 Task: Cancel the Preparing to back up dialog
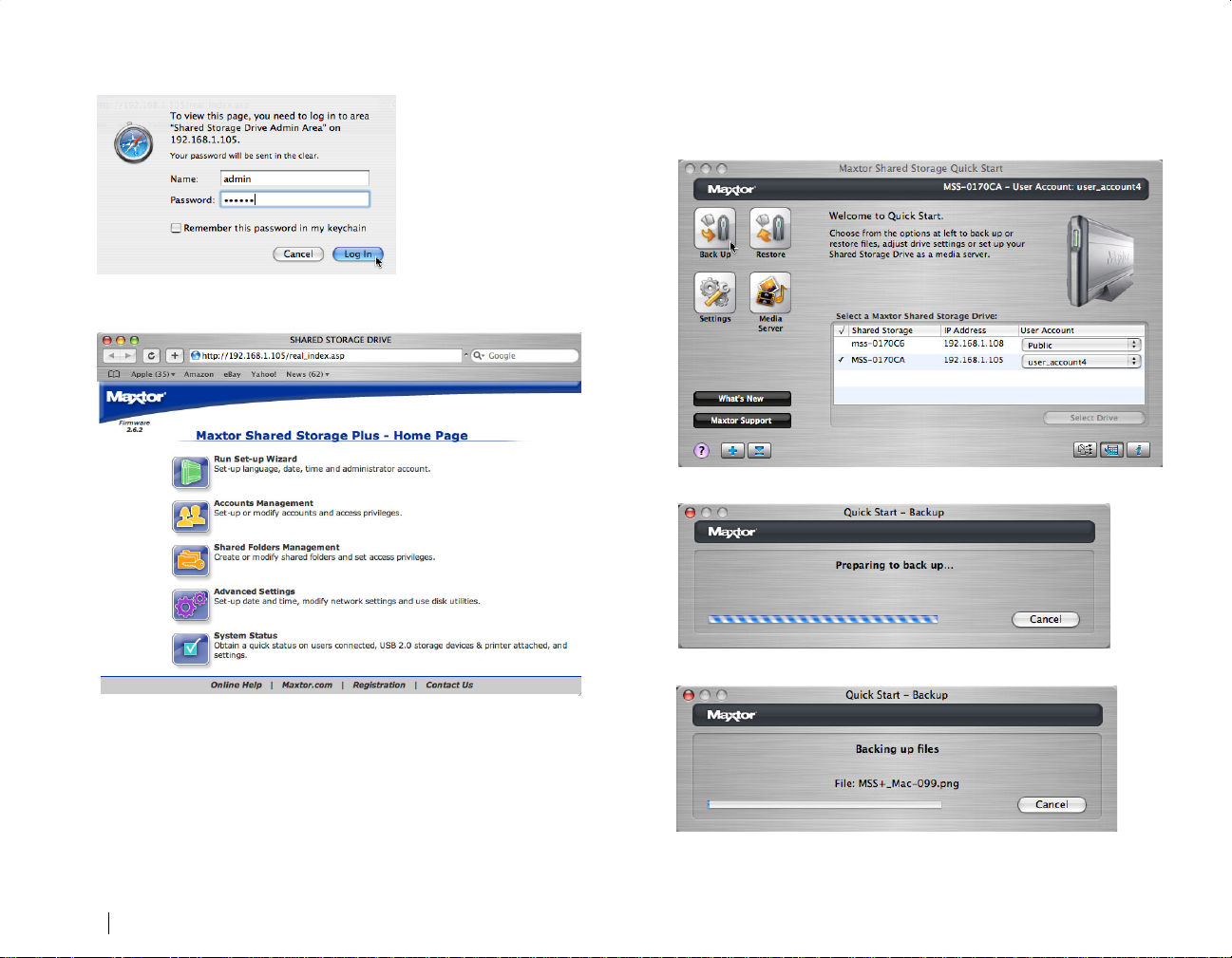[x=1046, y=619]
